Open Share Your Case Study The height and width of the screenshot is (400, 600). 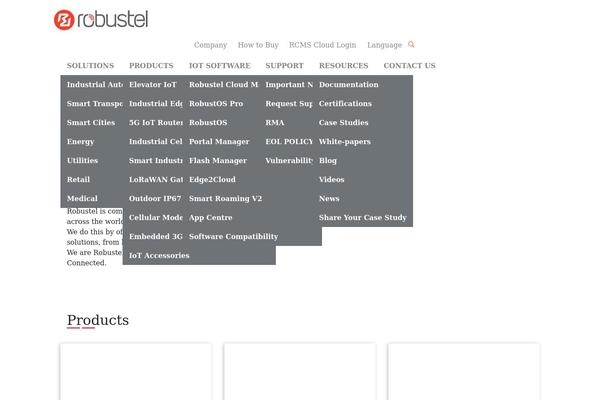[x=363, y=217]
